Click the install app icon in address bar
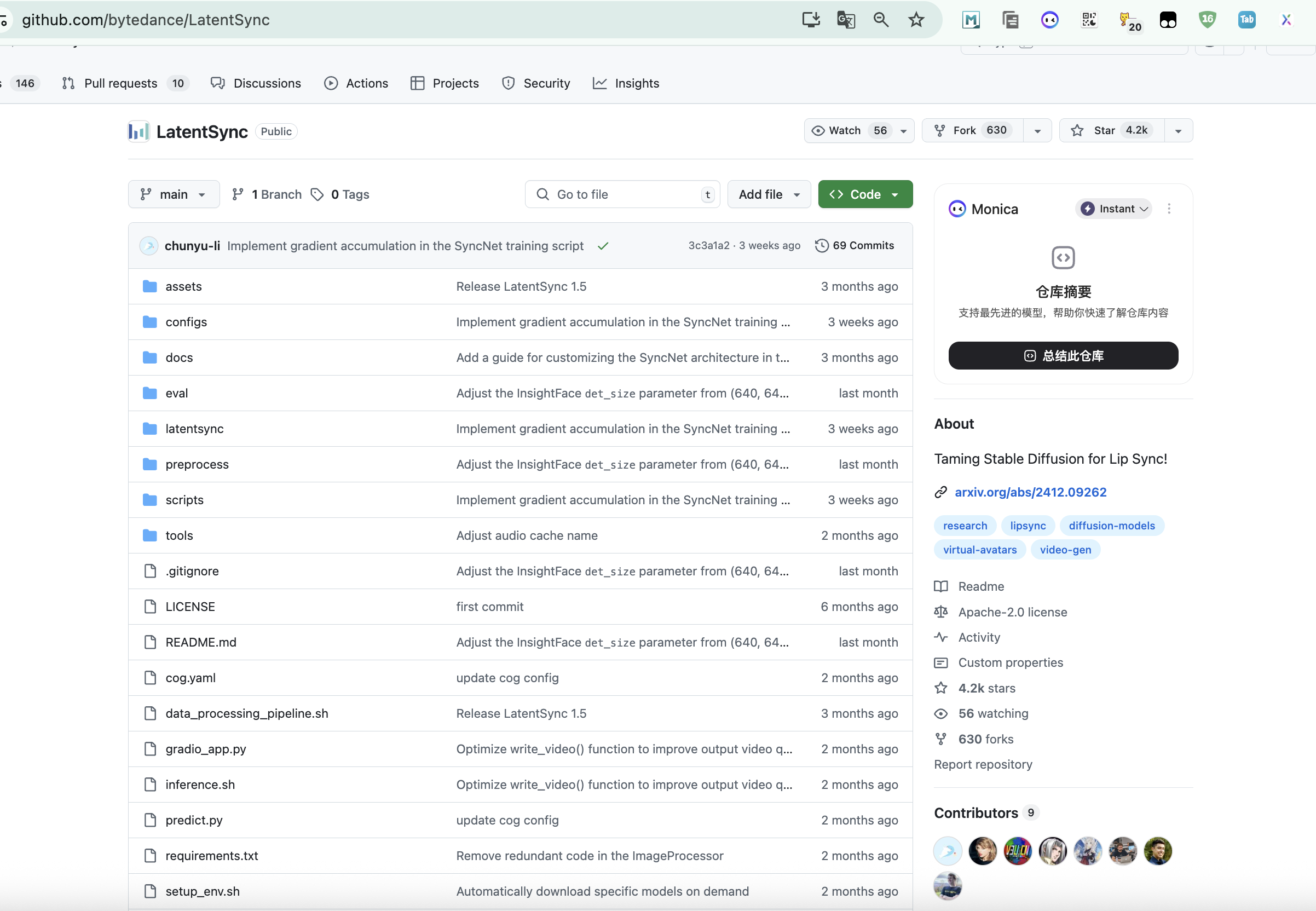The height and width of the screenshot is (911, 1316). click(x=810, y=20)
